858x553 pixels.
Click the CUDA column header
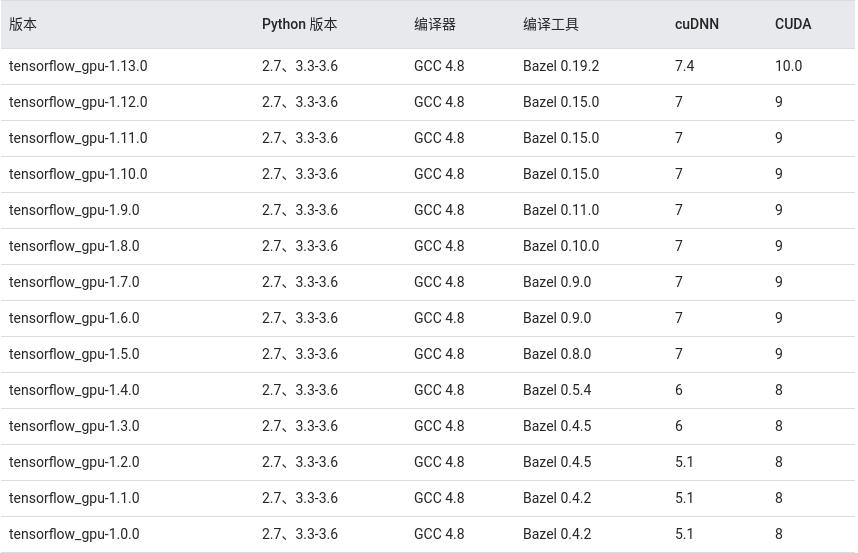[x=793, y=24]
